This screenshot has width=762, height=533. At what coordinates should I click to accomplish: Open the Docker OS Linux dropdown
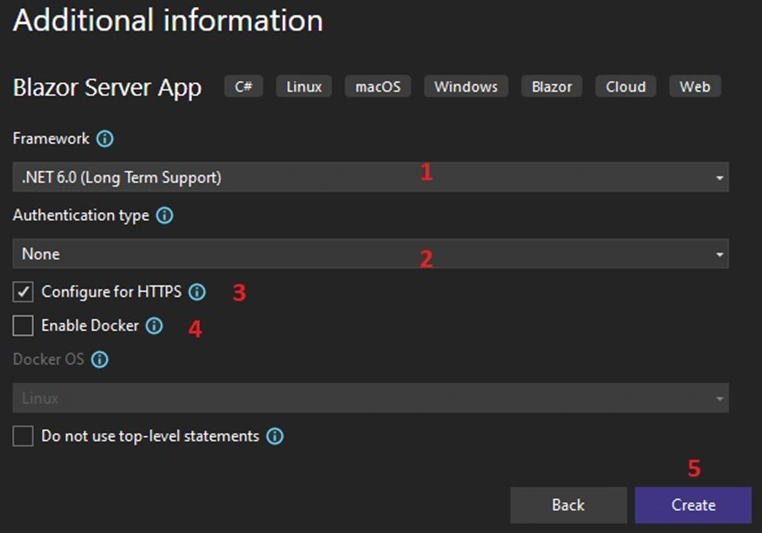tap(370, 398)
